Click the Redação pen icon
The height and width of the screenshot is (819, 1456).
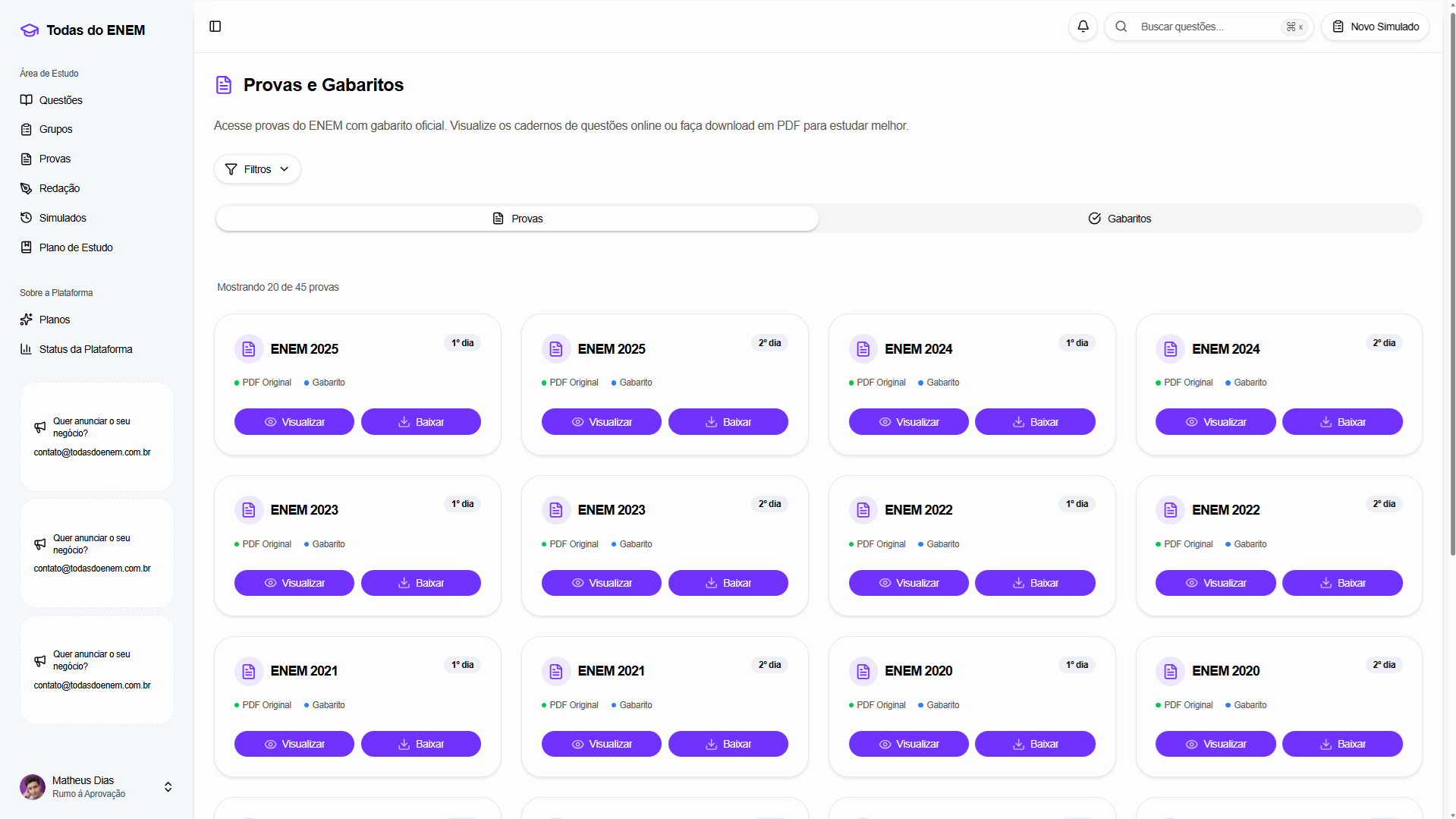pos(27,189)
